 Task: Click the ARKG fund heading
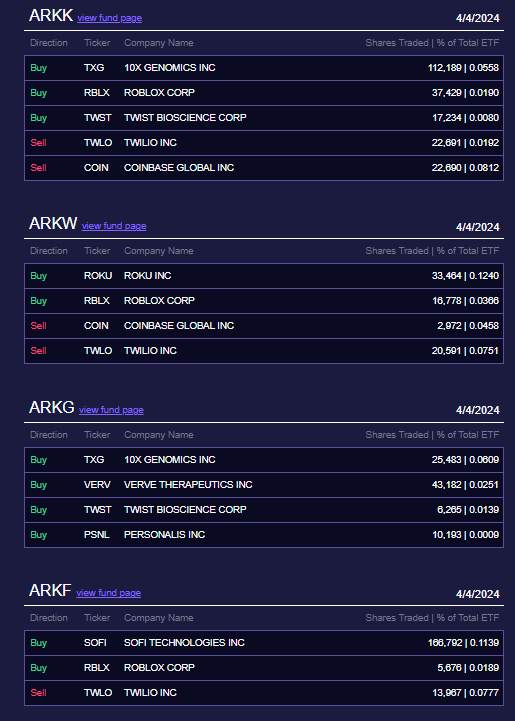coord(52,407)
